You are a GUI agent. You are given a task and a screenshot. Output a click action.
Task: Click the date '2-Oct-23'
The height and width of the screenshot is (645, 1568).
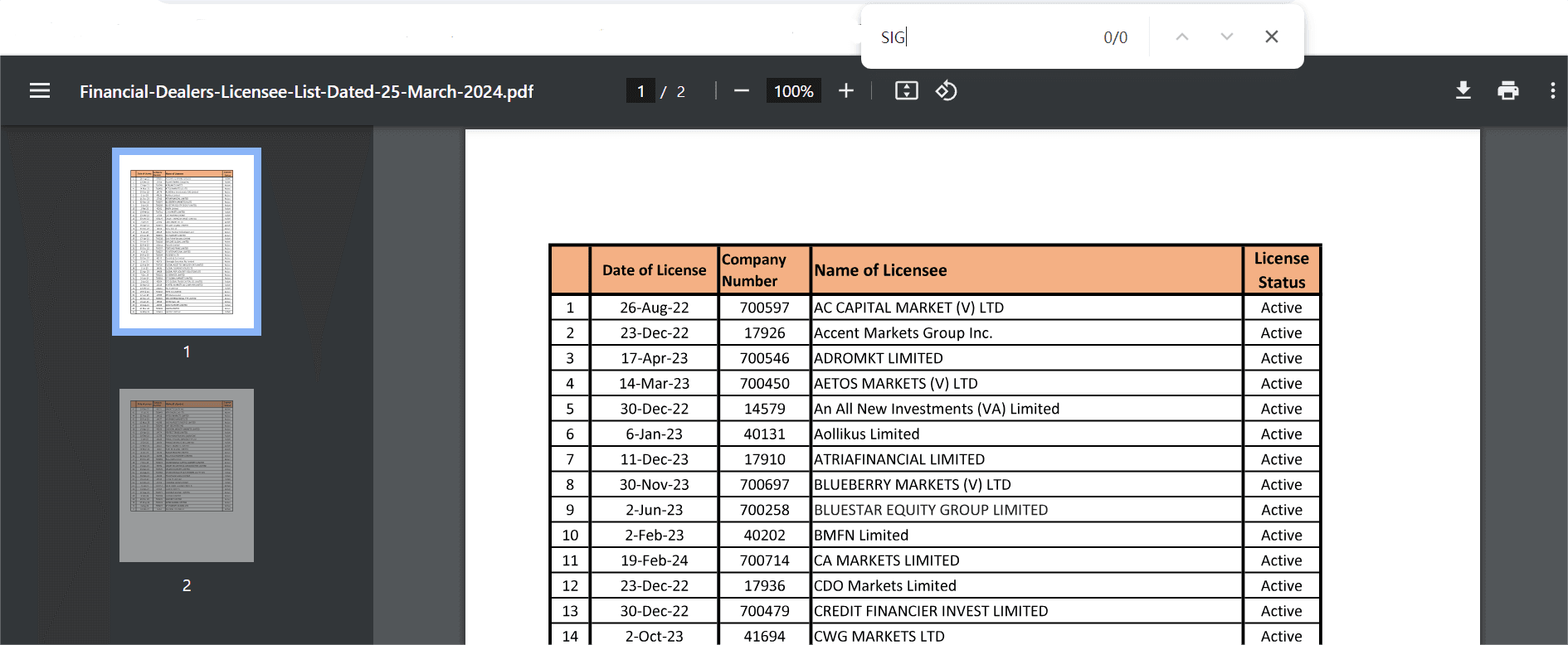tap(655, 637)
